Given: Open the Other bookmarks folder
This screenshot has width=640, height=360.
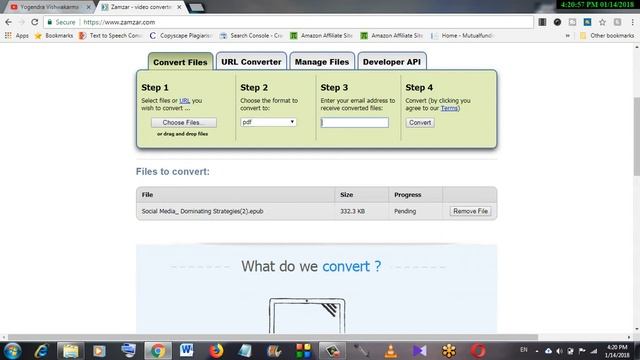Looking at the screenshot, I should [607, 36].
